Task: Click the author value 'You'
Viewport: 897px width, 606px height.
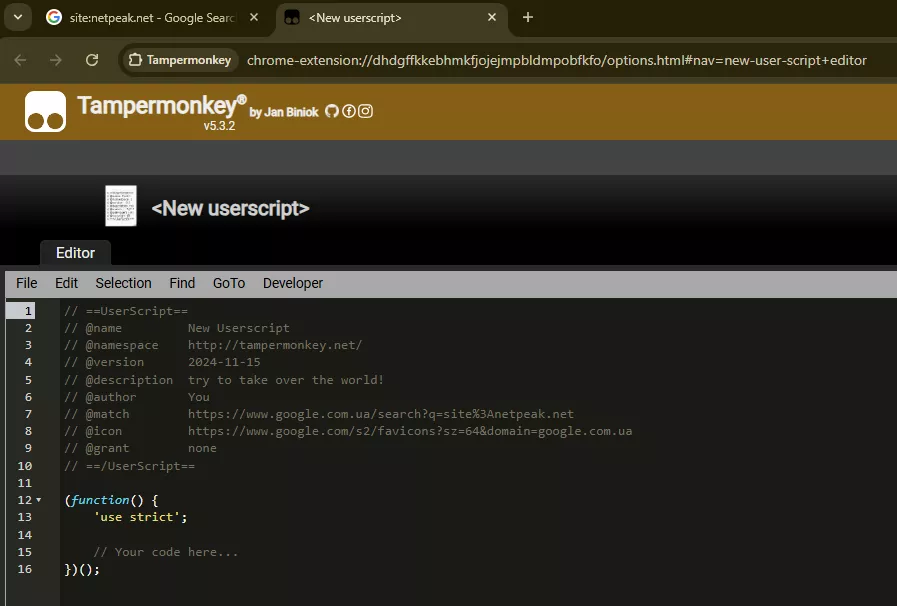Action: (x=199, y=397)
